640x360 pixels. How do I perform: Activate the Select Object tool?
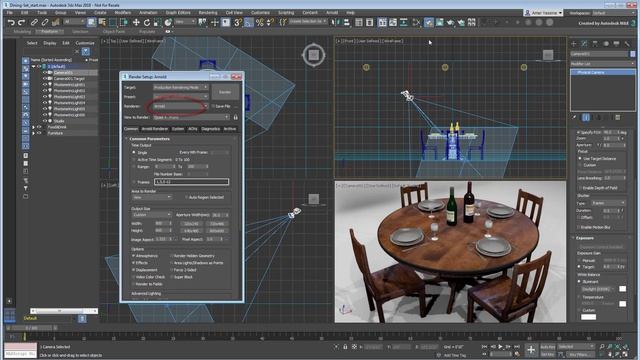tap(91, 22)
